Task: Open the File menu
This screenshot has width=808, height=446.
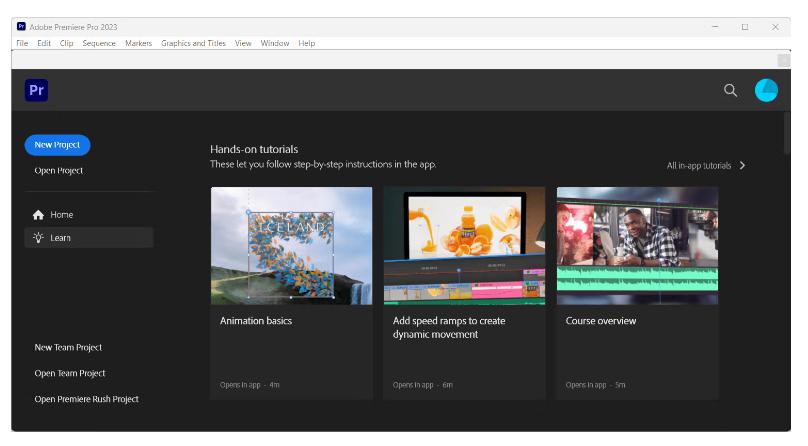Action: click(22, 43)
